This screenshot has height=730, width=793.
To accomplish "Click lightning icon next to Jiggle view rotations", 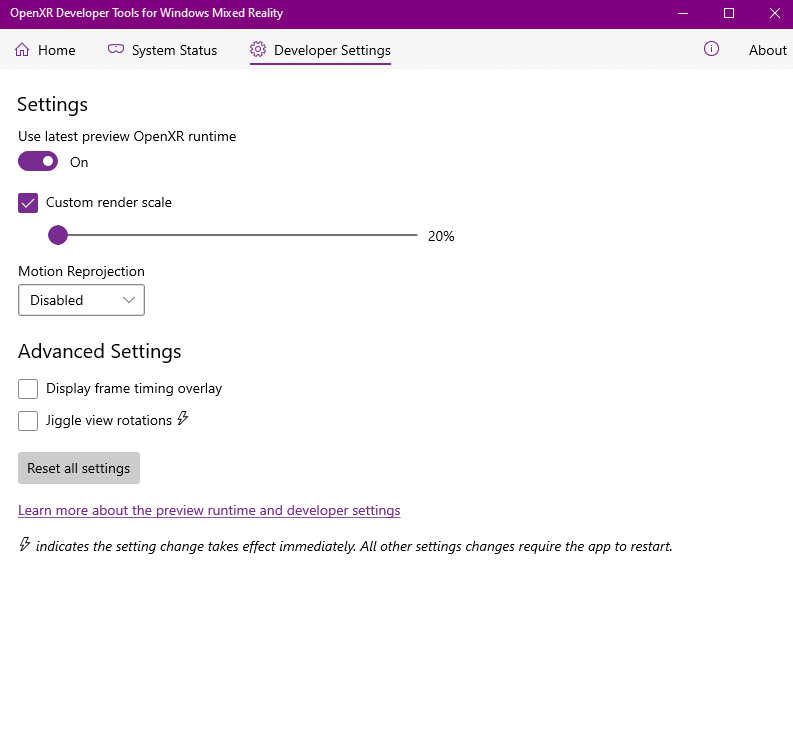I will [183, 418].
